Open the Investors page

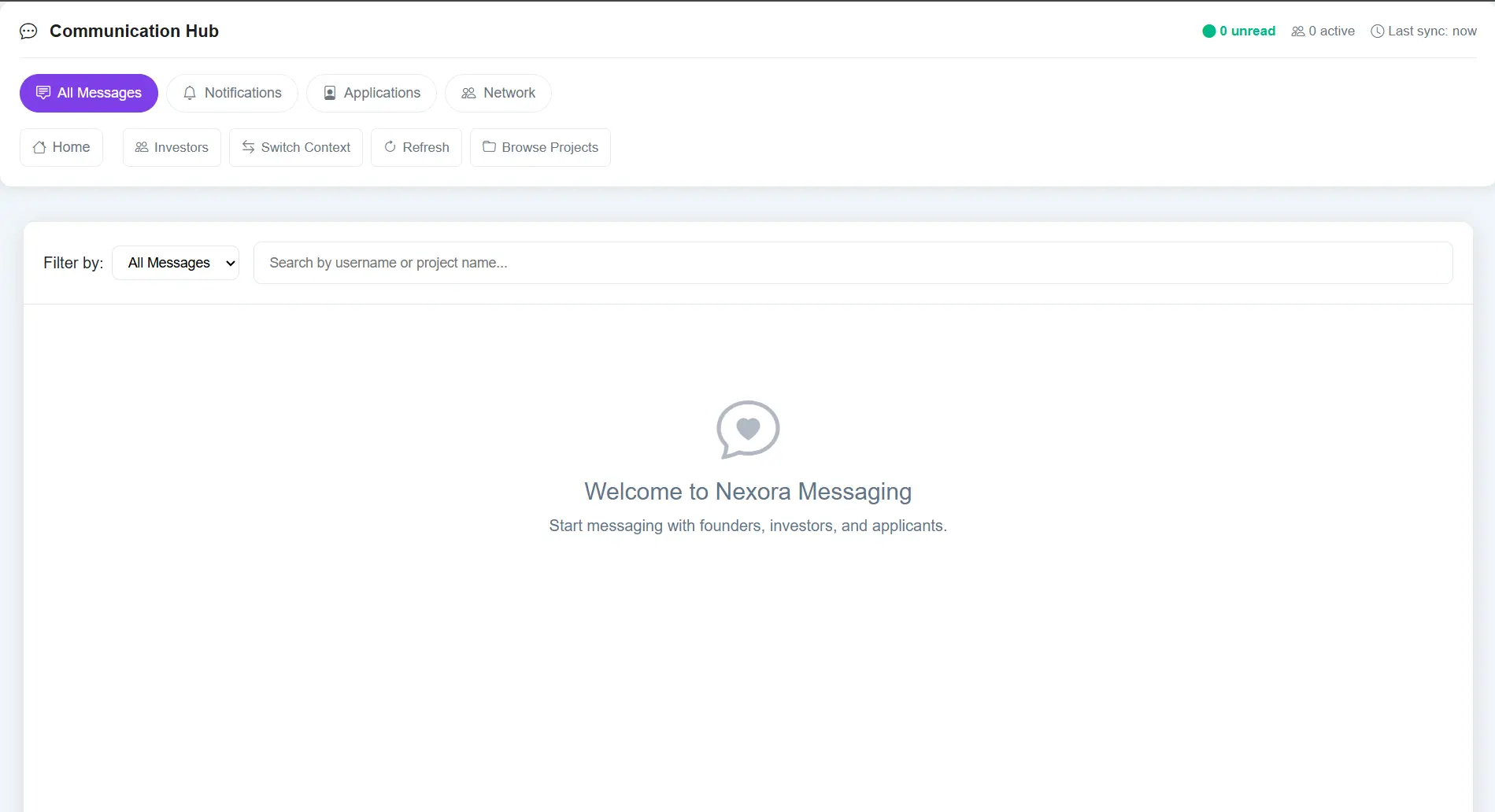coord(172,147)
